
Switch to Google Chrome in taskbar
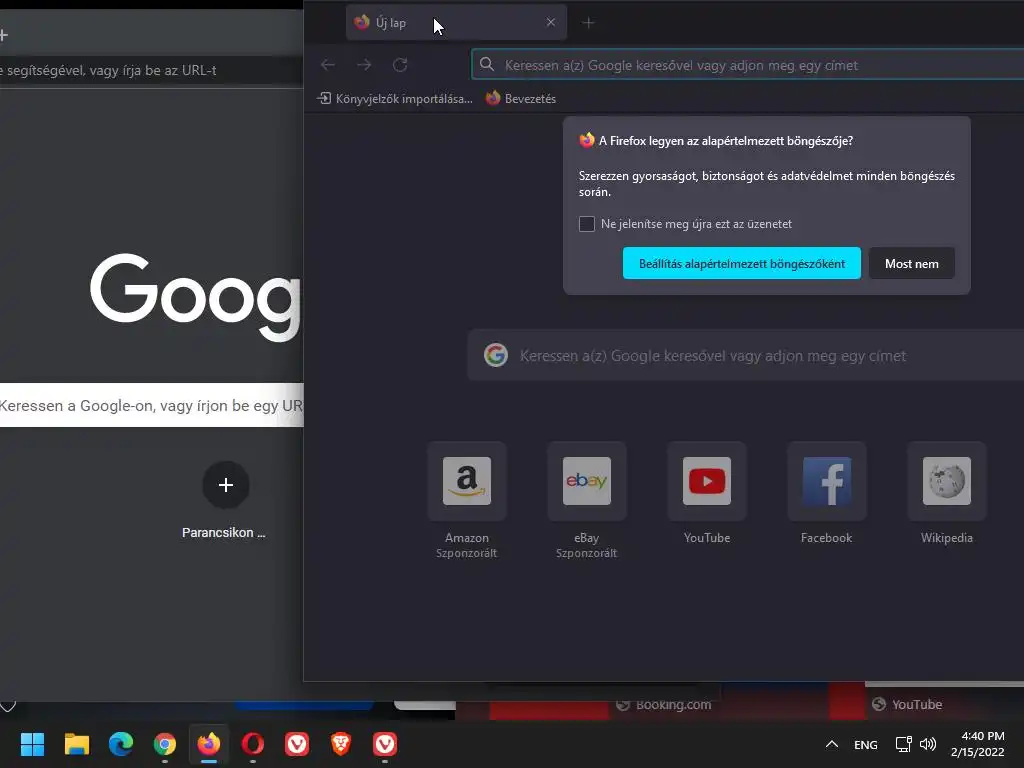click(x=165, y=744)
